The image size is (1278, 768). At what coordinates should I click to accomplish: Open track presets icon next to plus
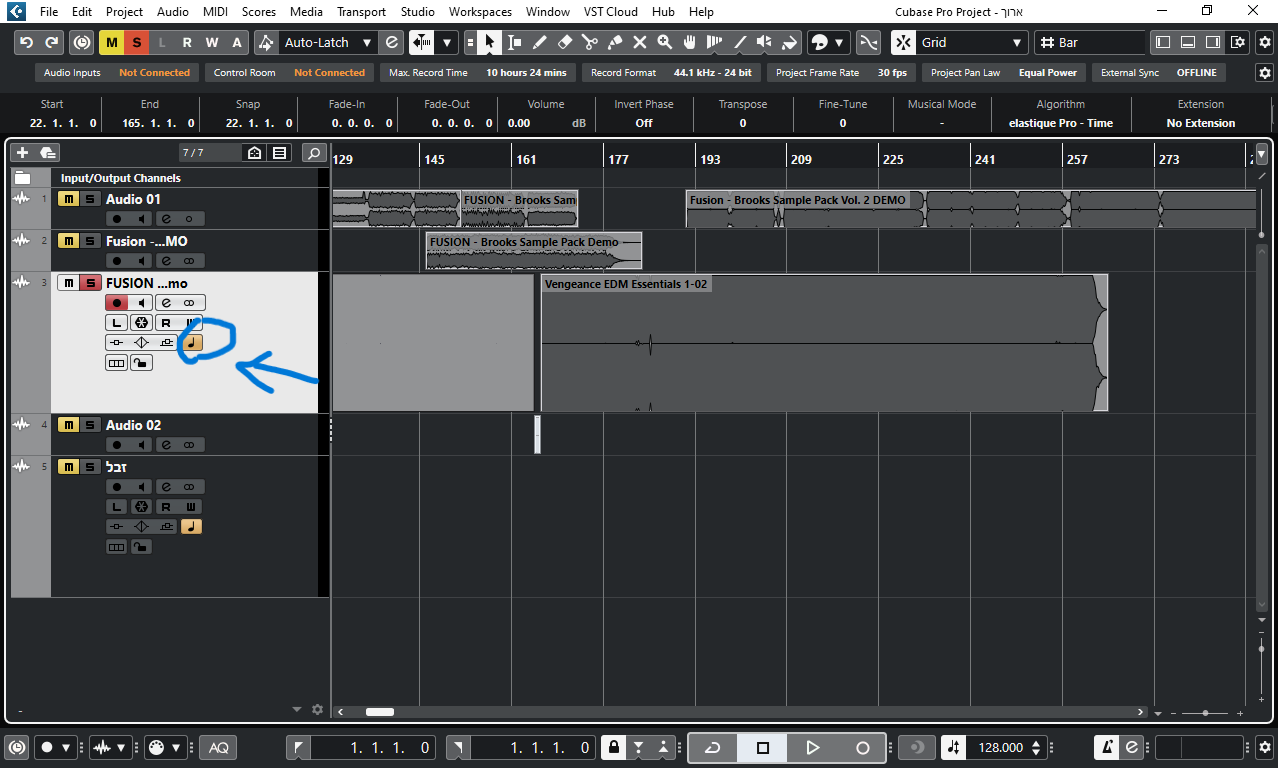[x=47, y=153]
